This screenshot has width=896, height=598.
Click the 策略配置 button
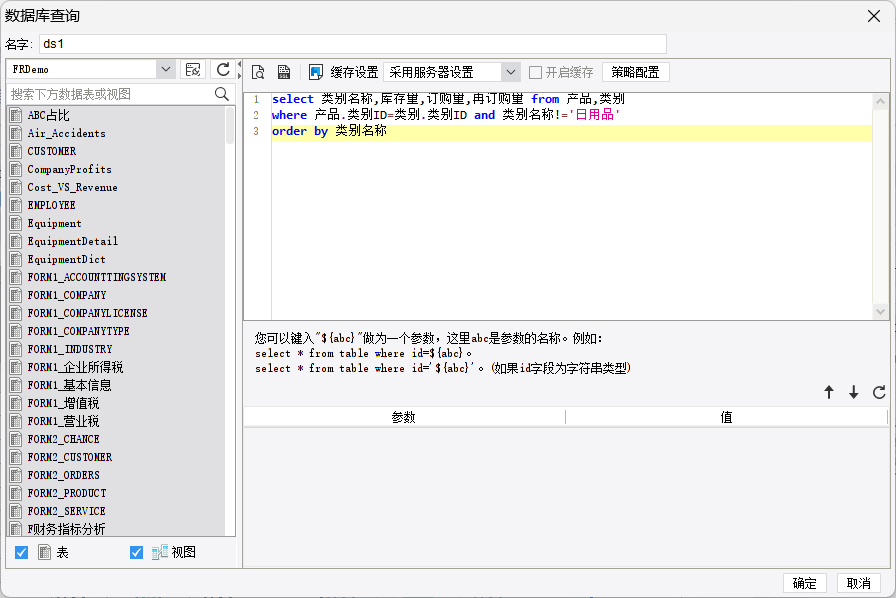point(635,72)
